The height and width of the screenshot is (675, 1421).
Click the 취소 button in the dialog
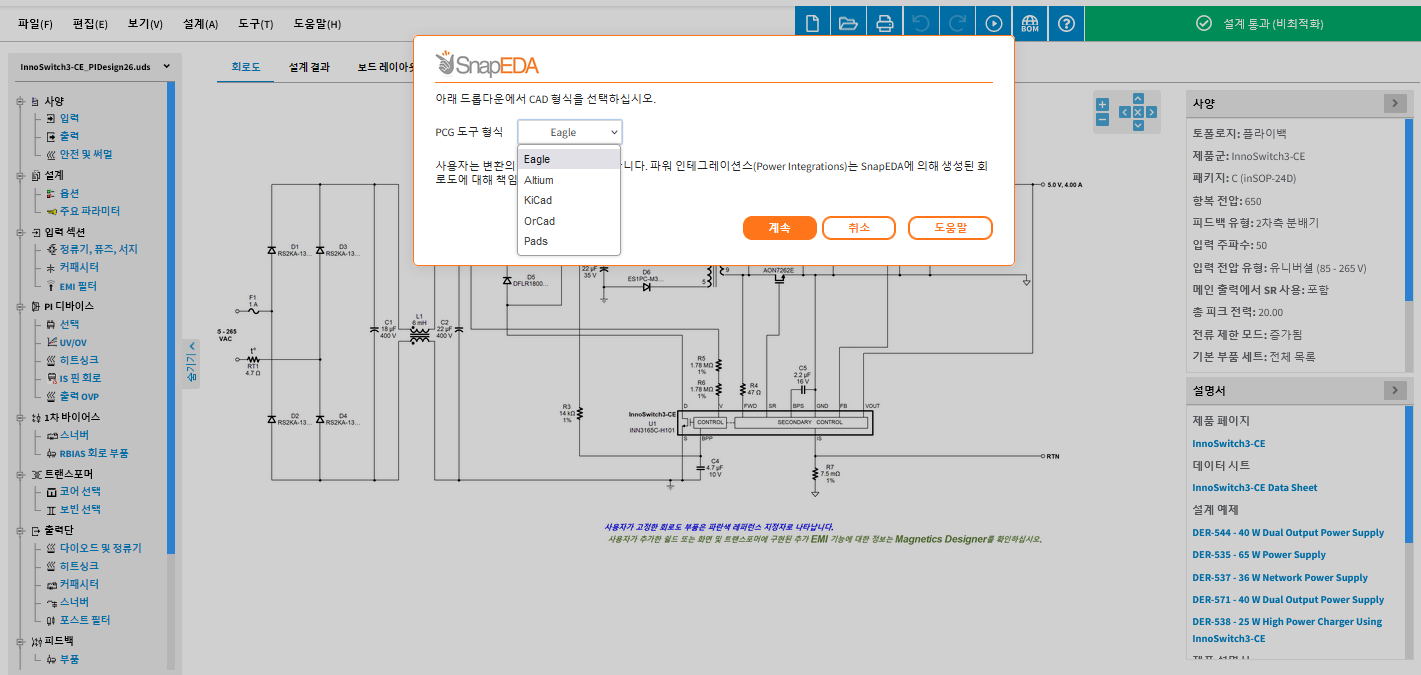point(858,228)
